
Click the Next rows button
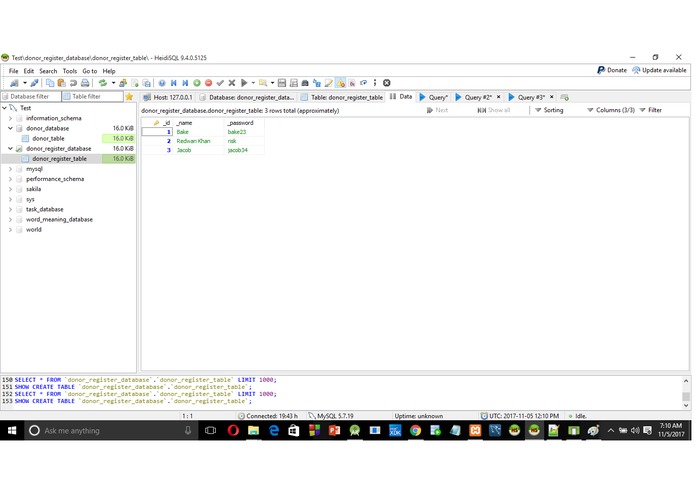[x=437, y=110]
